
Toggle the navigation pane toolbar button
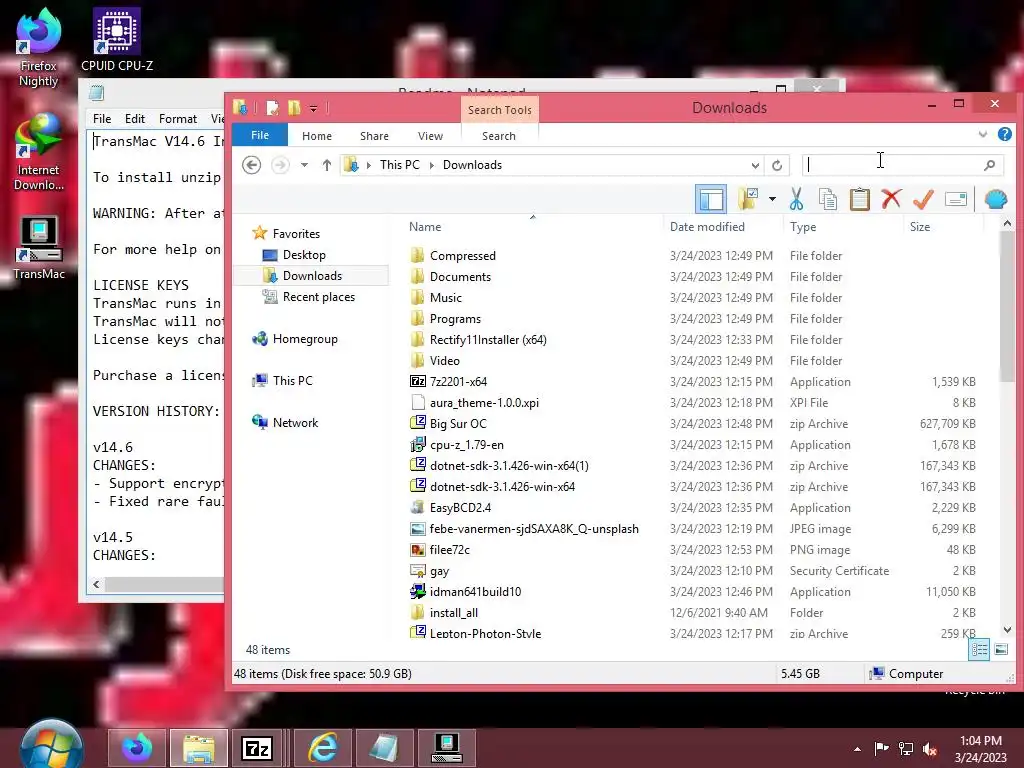[x=711, y=199]
